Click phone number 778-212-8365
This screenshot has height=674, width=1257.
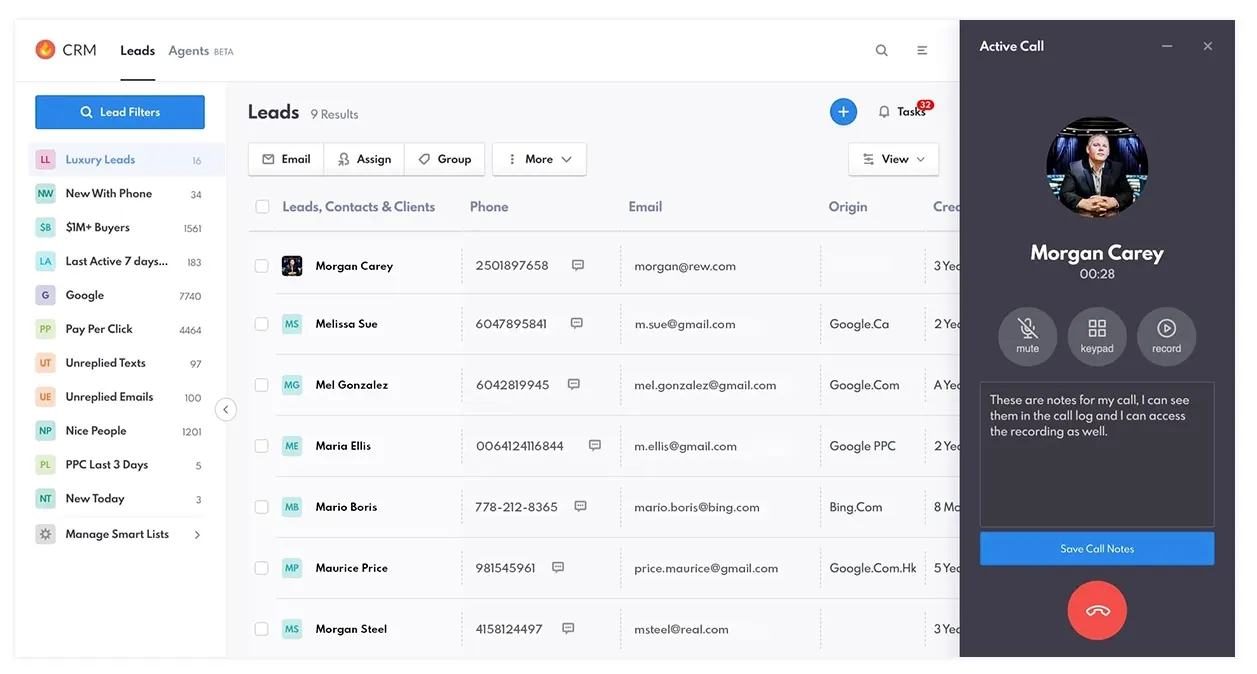pyautogui.click(x=516, y=507)
